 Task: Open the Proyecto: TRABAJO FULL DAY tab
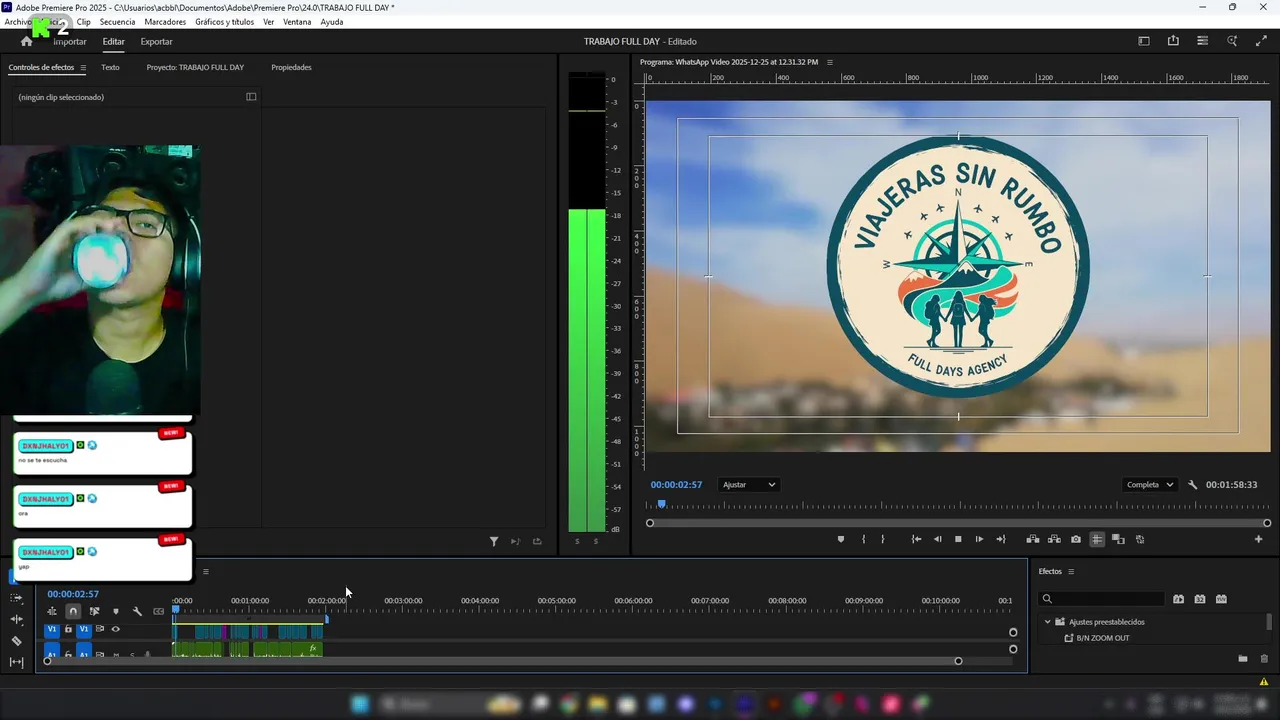[x=195, y=67]
